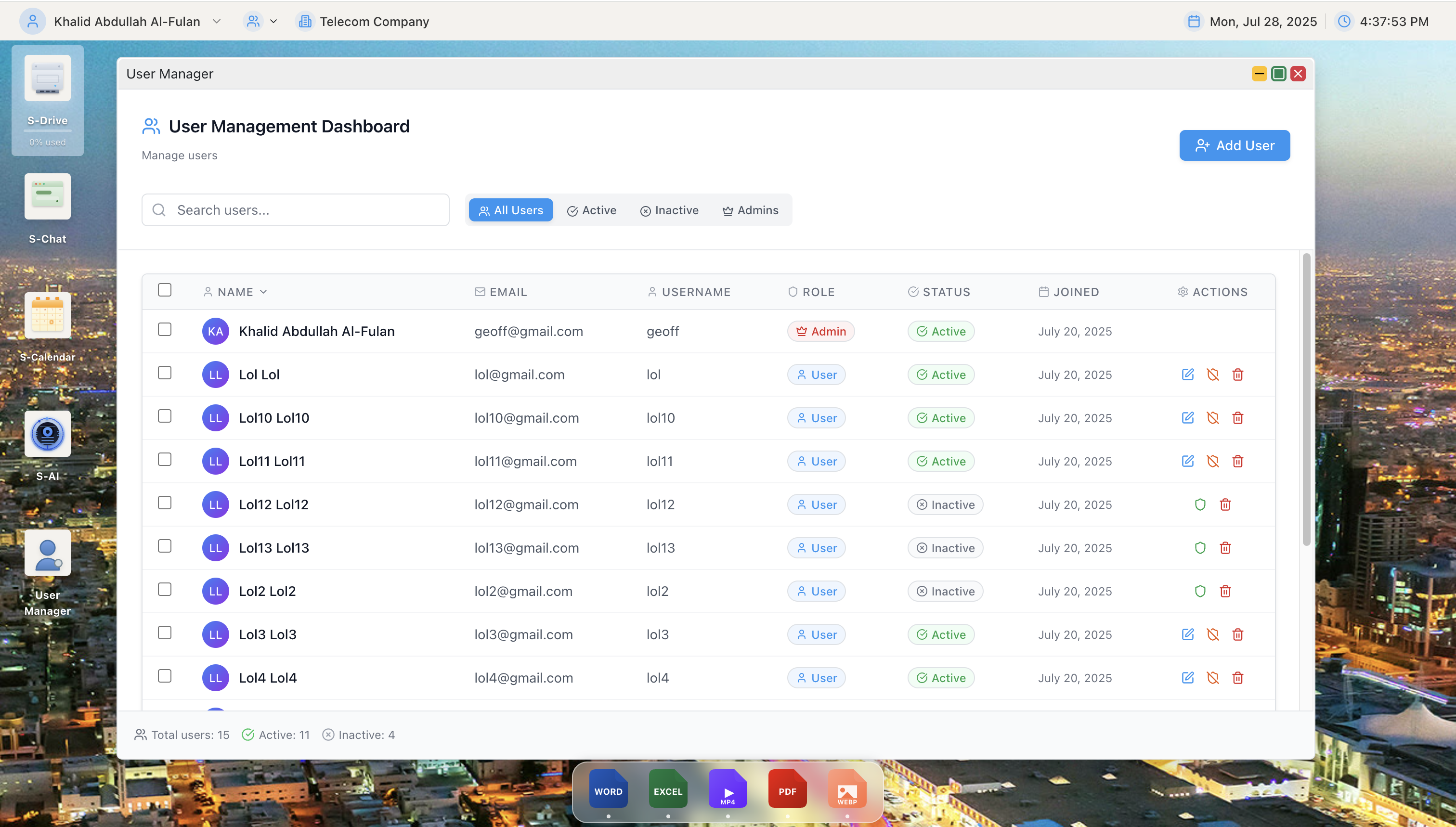Delete the user Lol3 Lol3
This screenshot has height=827, width=1456.
pyautogui.click(x=1238, y=634)
